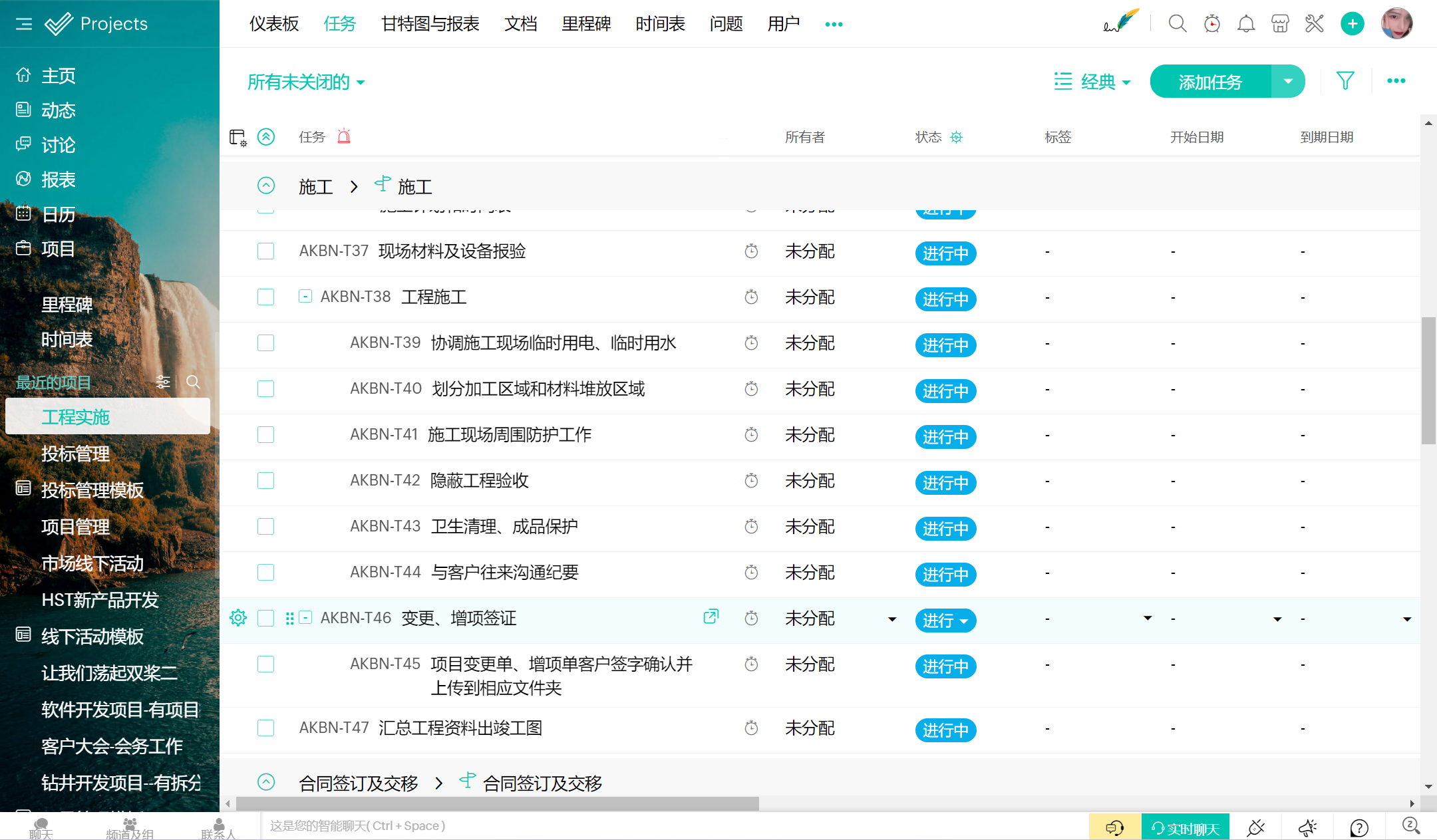Image resolution: width=1437 pixels, height=840 pixels.
Task: Open the search magnifier in top bar
Action: pyautogui.click(x=1177, y=24)
